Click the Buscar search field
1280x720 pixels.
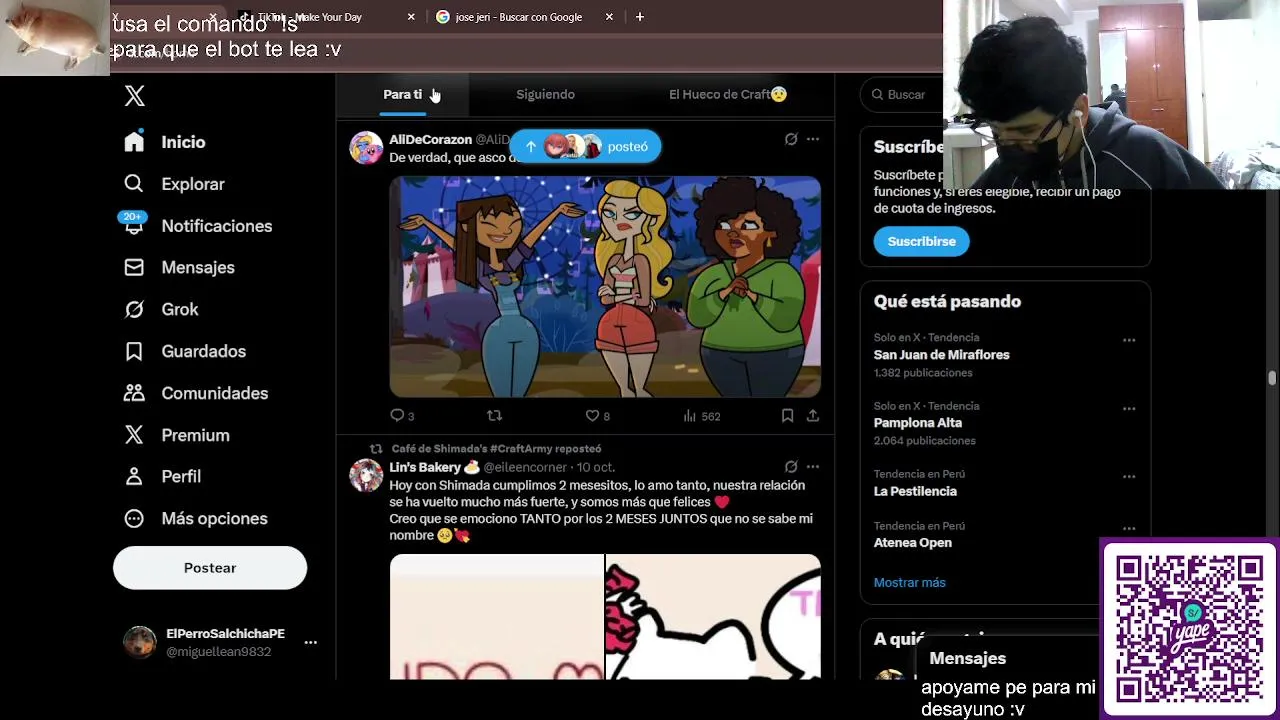pyautogui.click(x=900, y=94)
